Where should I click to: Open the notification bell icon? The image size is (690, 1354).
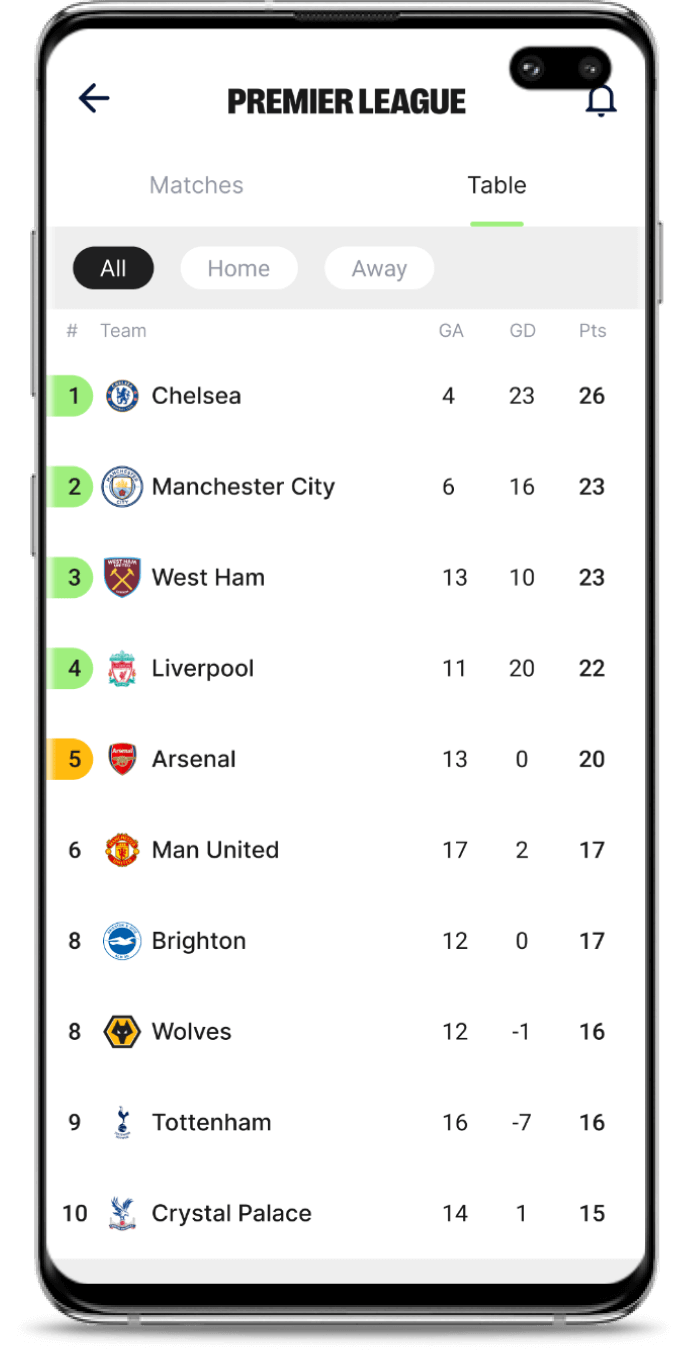tap(601, 101)
